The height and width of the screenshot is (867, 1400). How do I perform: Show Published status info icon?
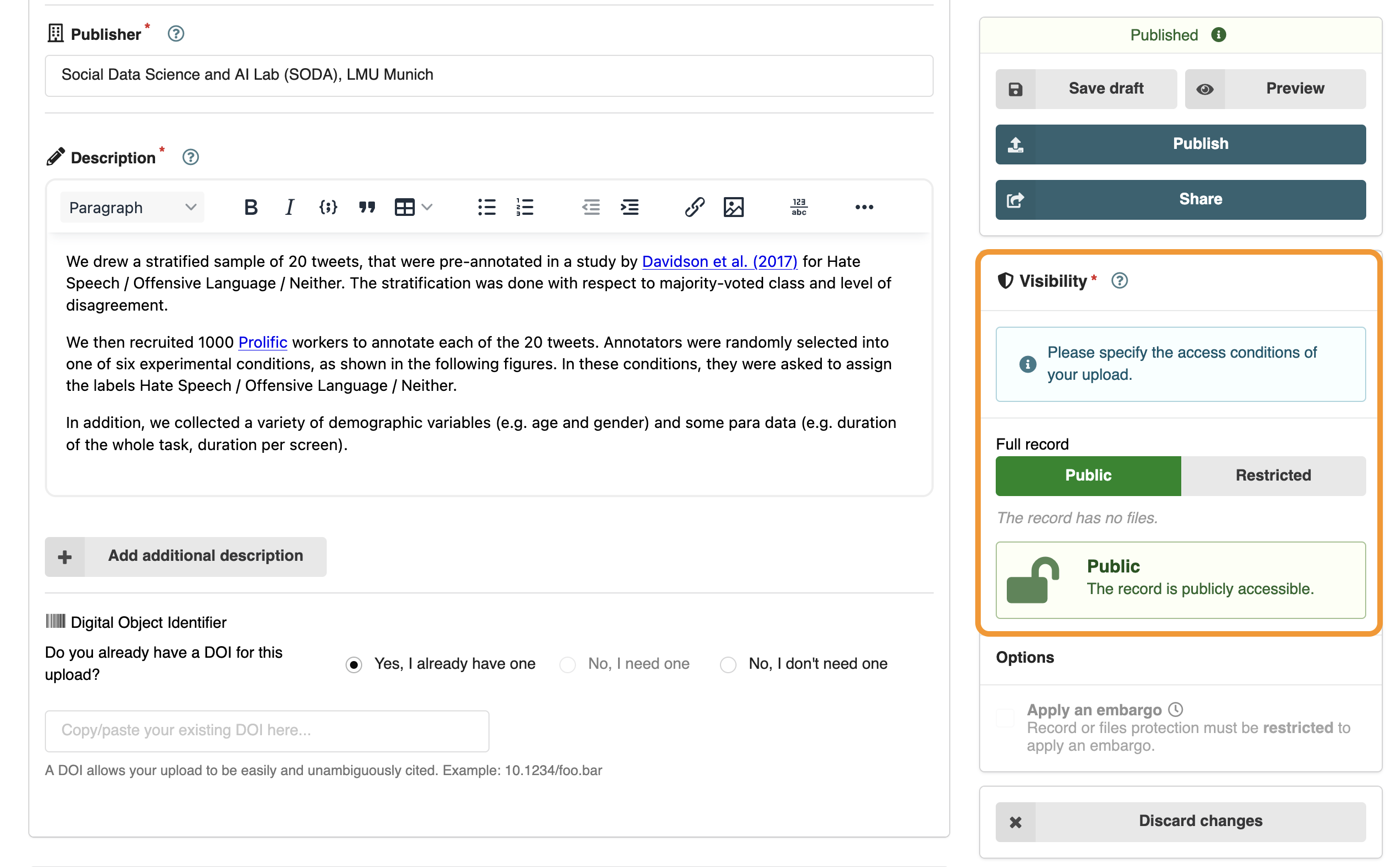pyautogui.click(x=1218, y=35)
